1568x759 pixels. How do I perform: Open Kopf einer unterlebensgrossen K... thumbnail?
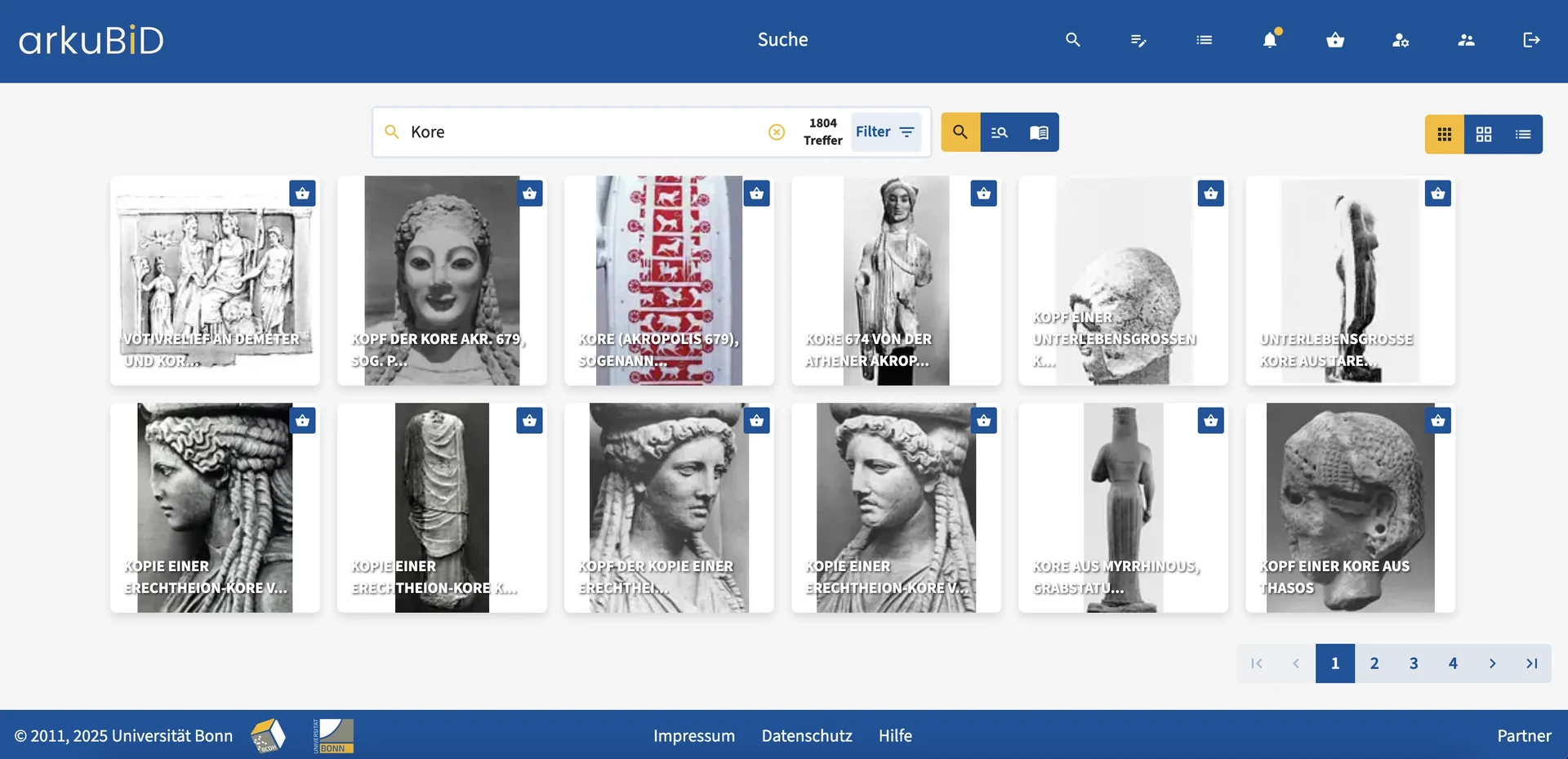click(x=1123, y=280)
